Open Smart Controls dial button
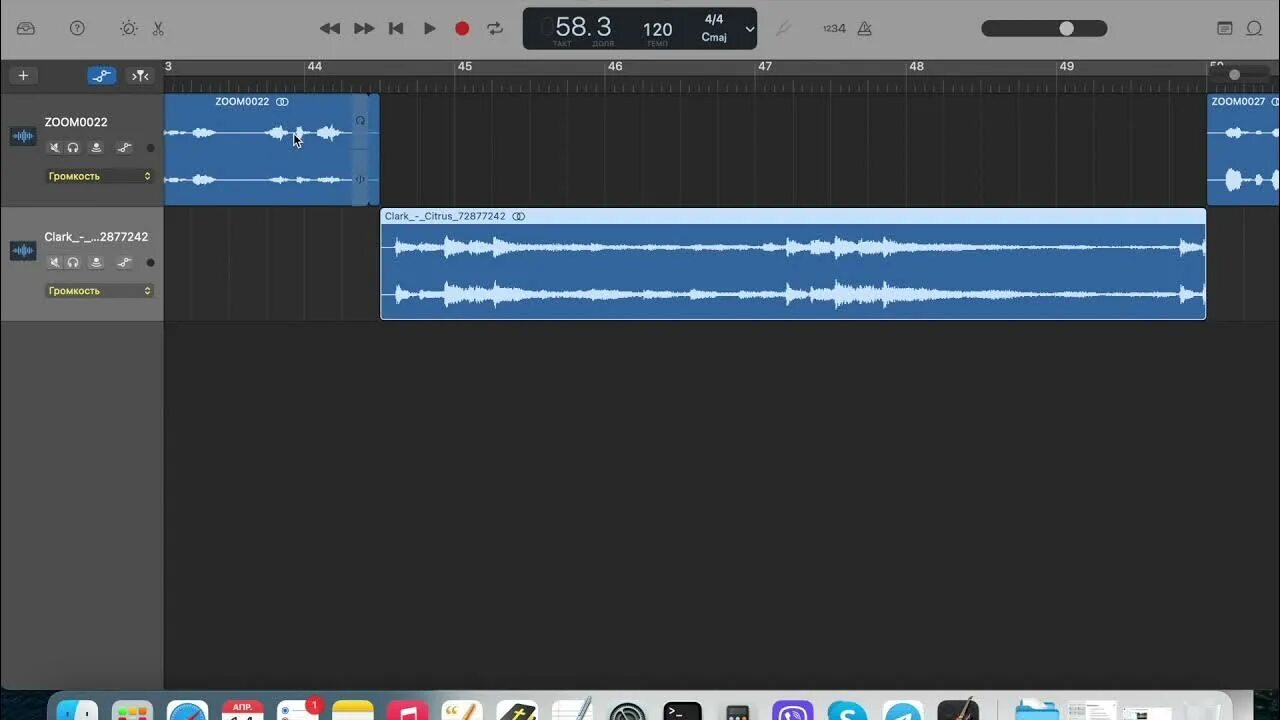Viewport: 1280px width, 720px height. [129, 28]
